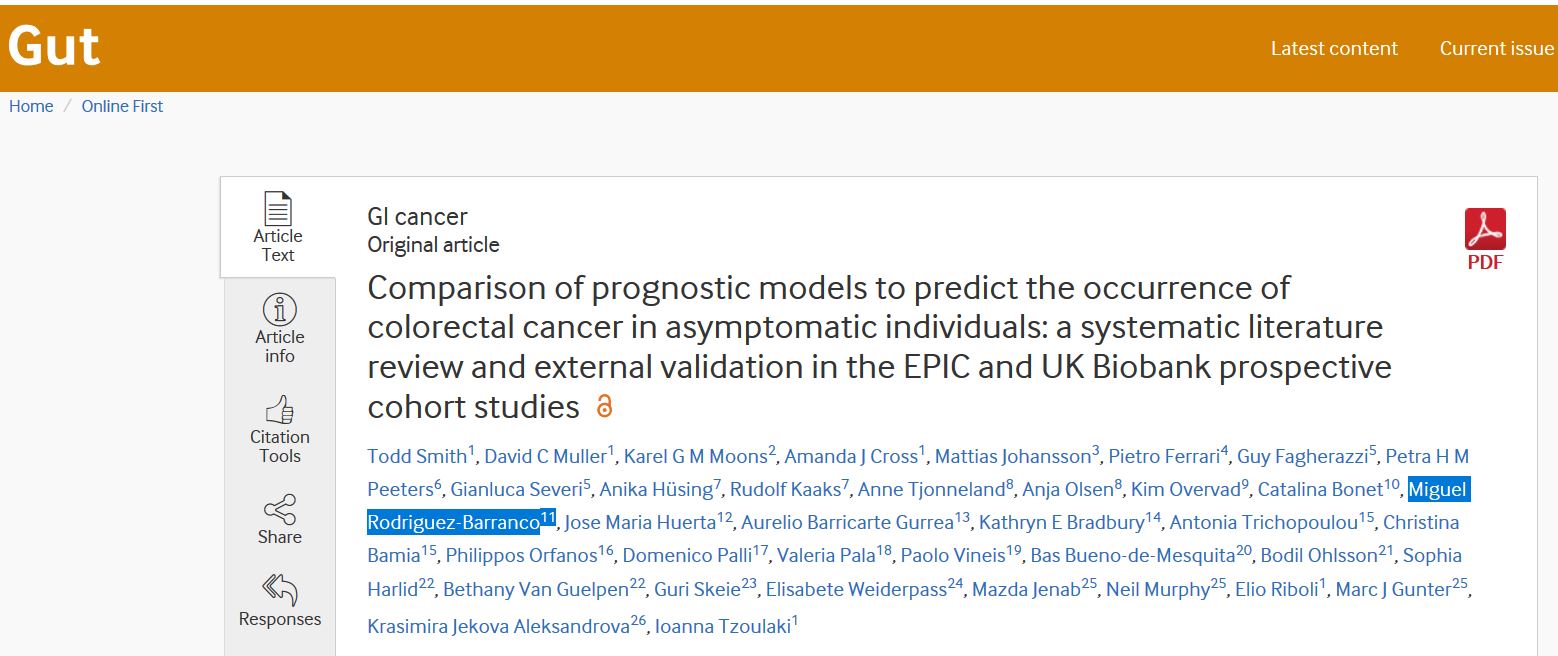Open Citation Tools thumbs-up icon
Viewport: 1558px width, 656px height.
click(279, 410)
